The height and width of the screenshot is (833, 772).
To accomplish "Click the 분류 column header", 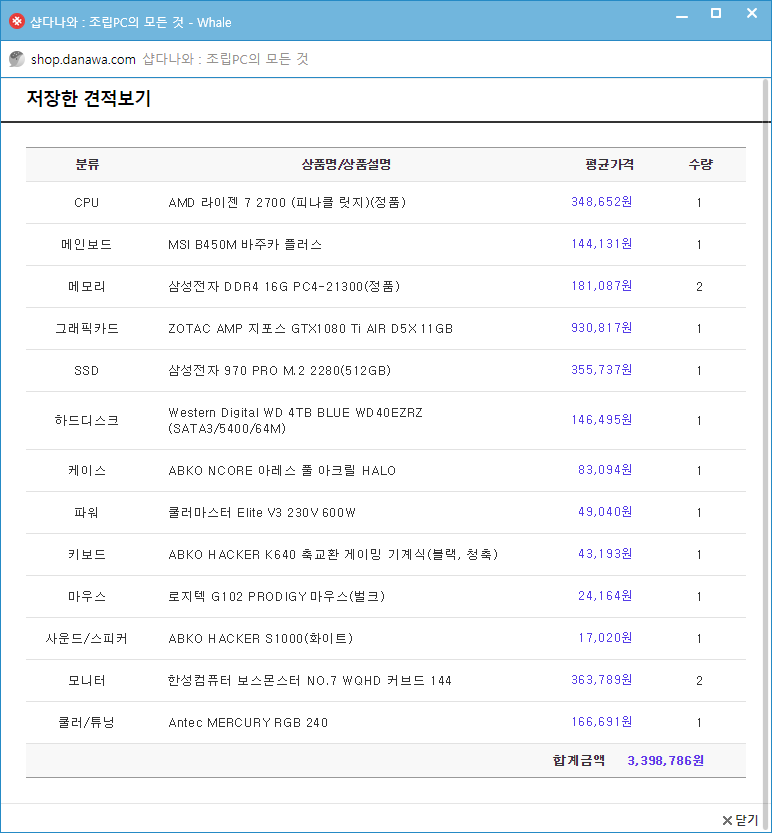I will click(x=87, y=164).
